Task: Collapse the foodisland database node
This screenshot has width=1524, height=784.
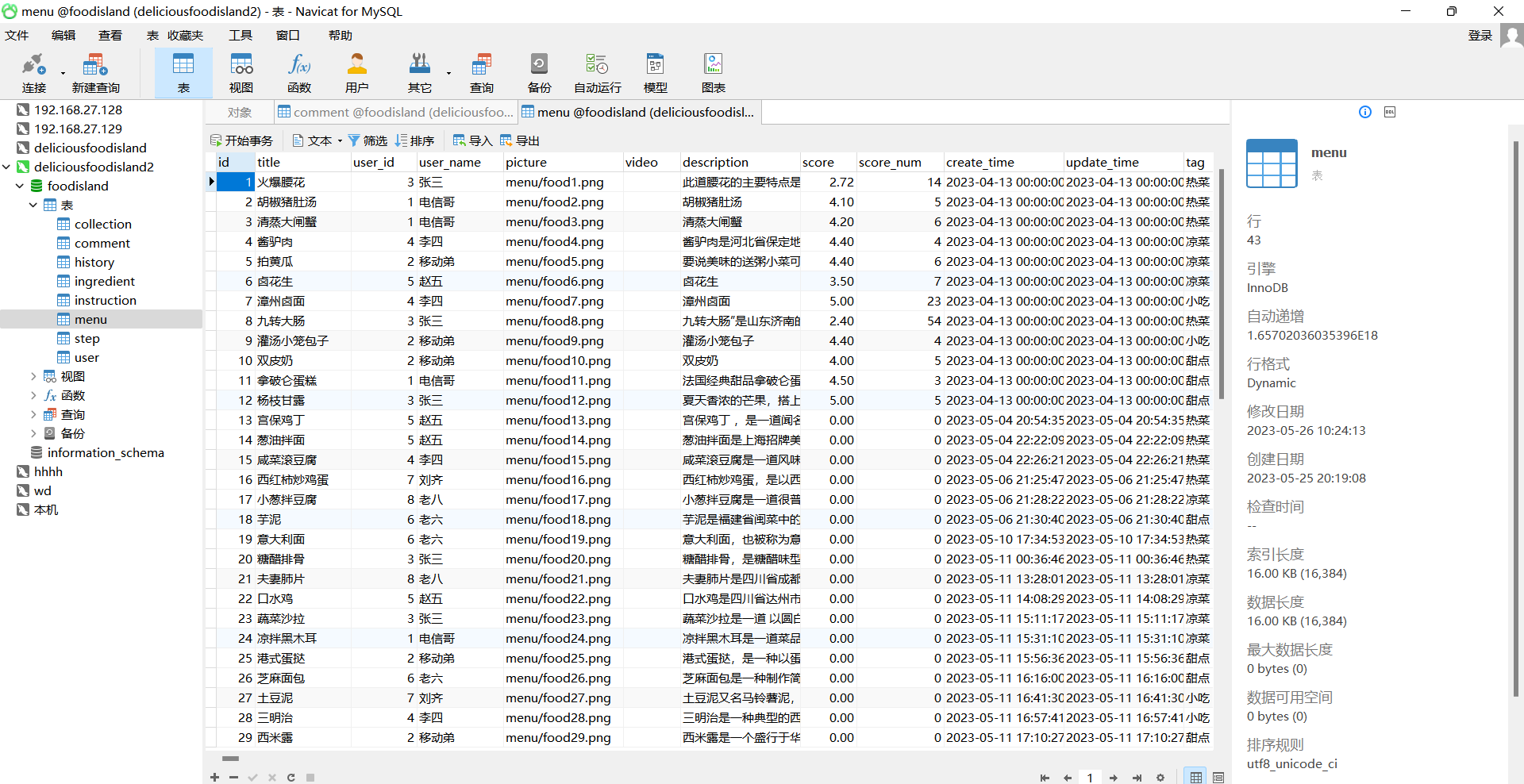Action: (20, 186)
